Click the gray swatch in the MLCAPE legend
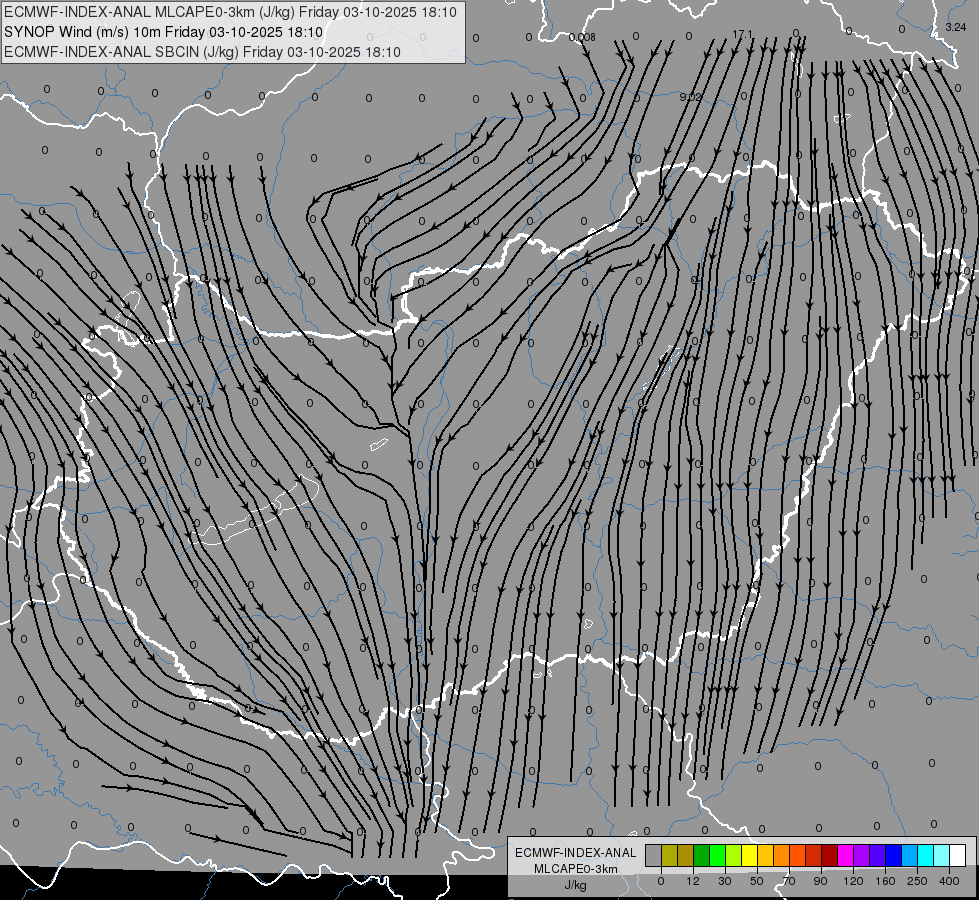Viewport: 979px width, 900px height. [654, 856]
